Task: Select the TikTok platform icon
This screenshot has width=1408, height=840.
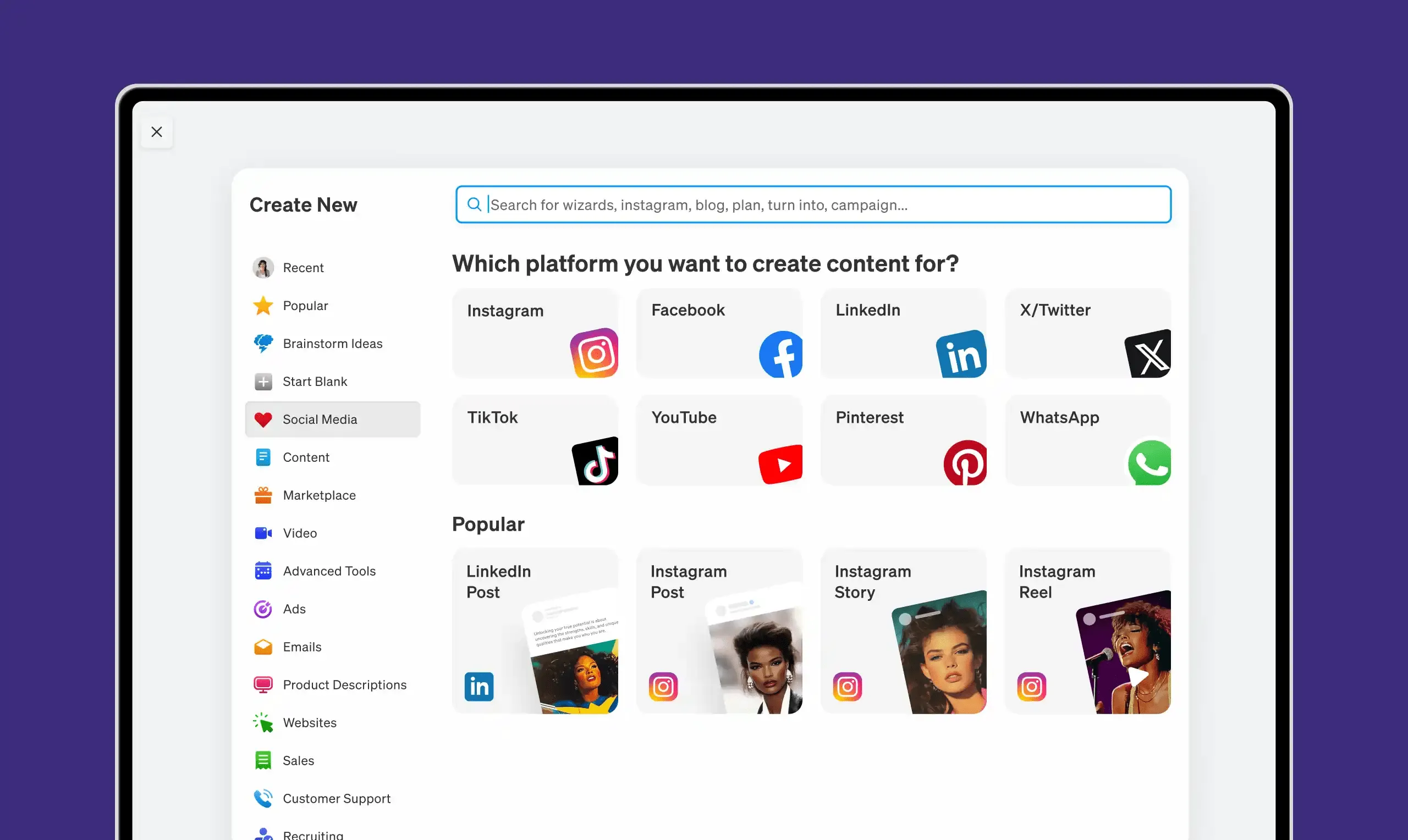Action: (x=596, y=461)
